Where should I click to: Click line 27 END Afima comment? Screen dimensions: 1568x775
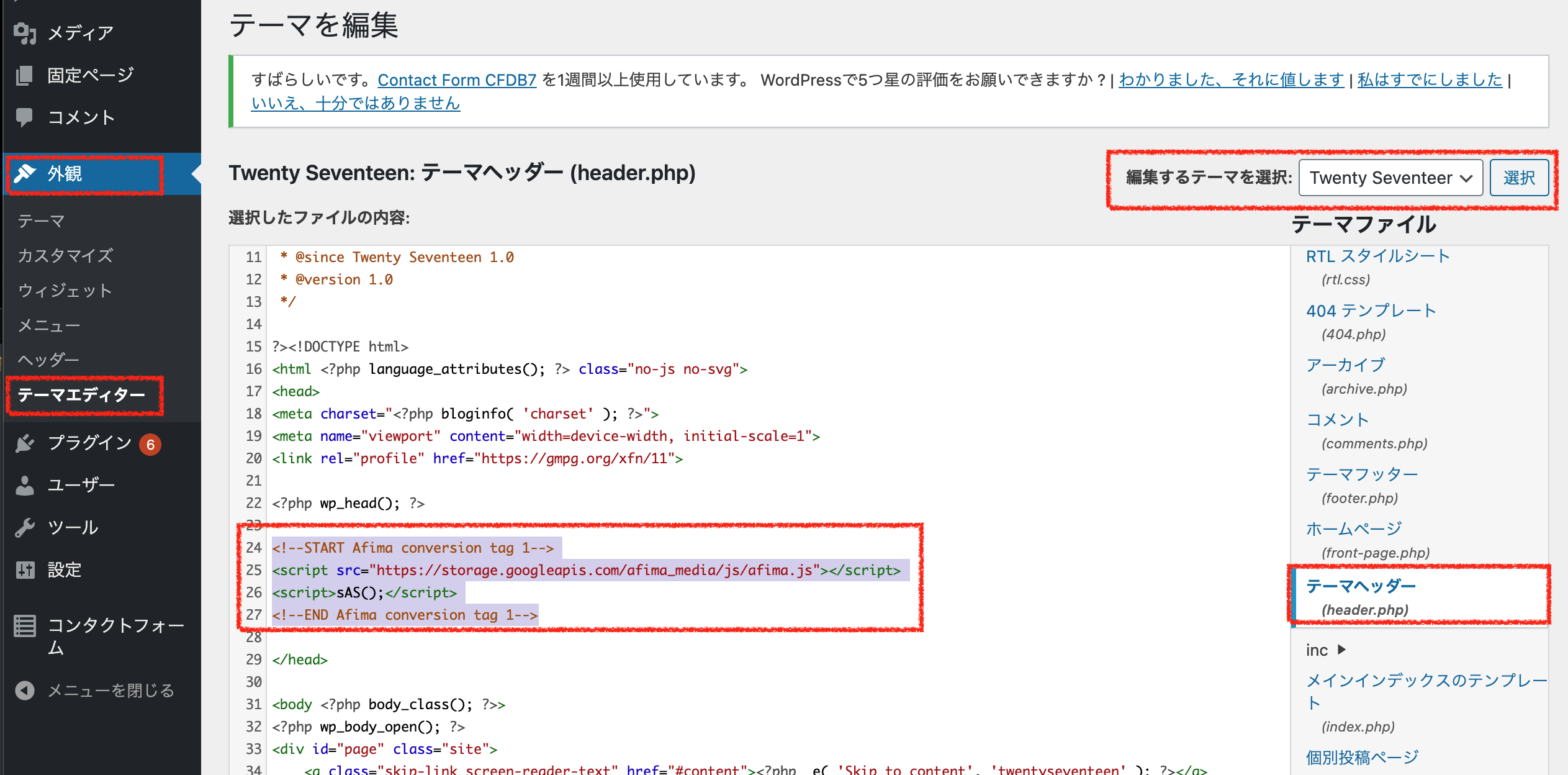405,615
